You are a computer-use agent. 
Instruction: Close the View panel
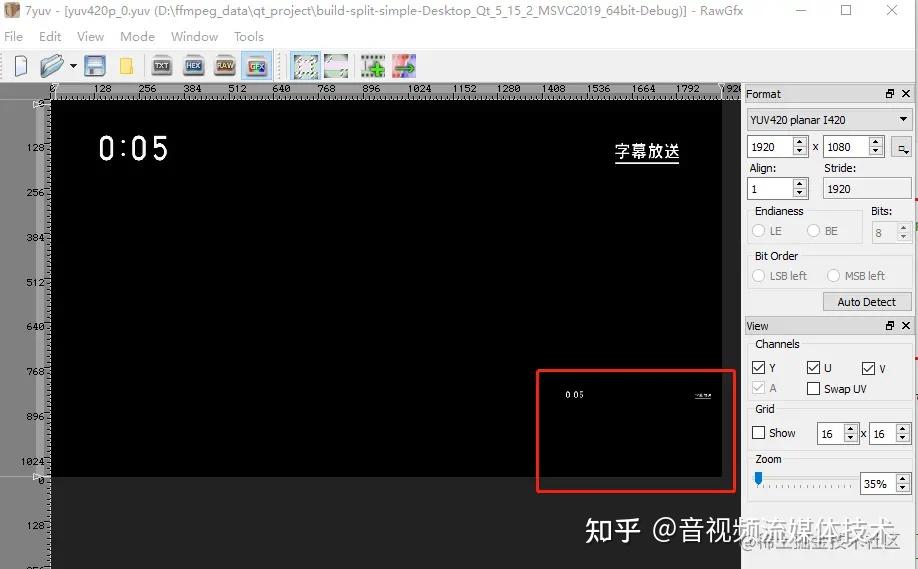906,325
